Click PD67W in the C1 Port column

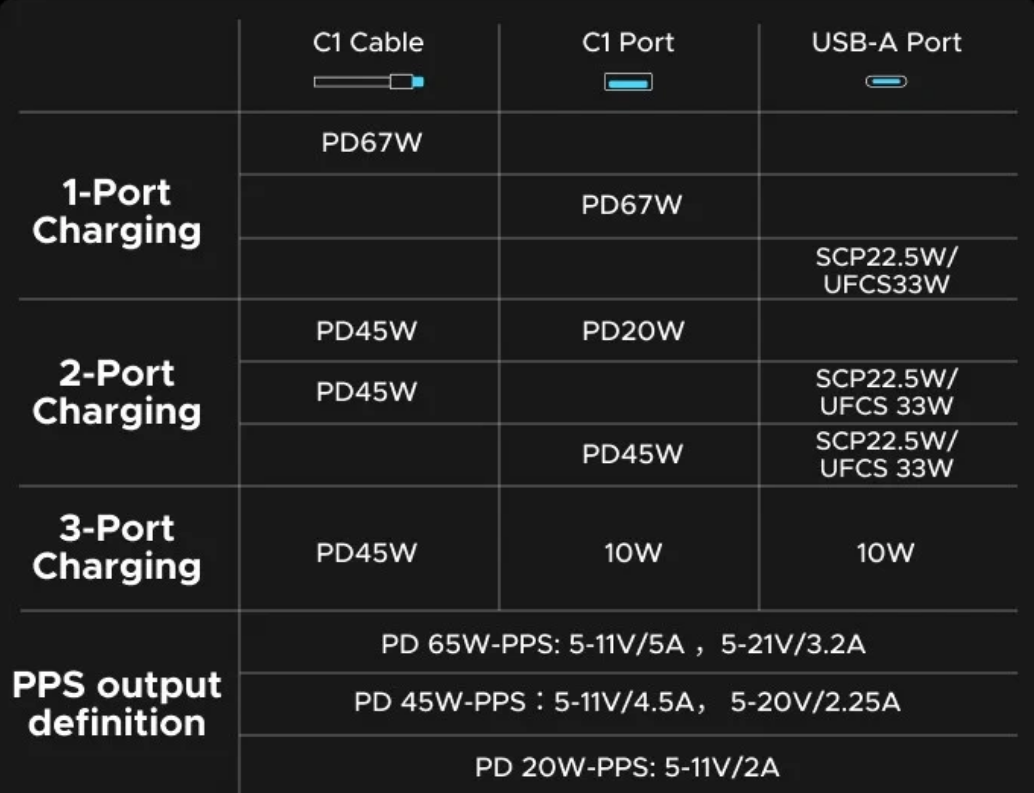(632, 205)
